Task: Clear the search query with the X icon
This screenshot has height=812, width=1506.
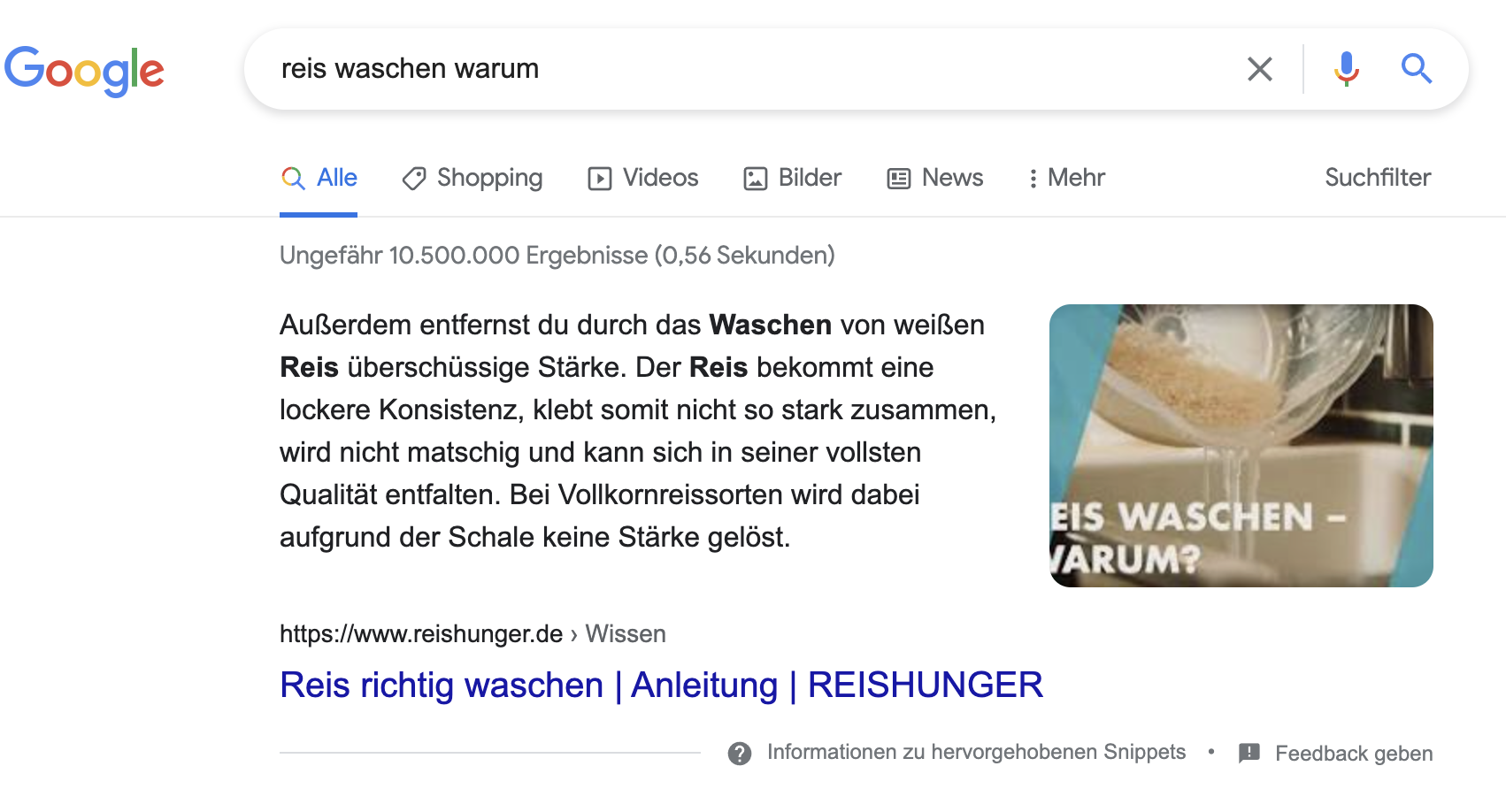Action: [1259, 69]
